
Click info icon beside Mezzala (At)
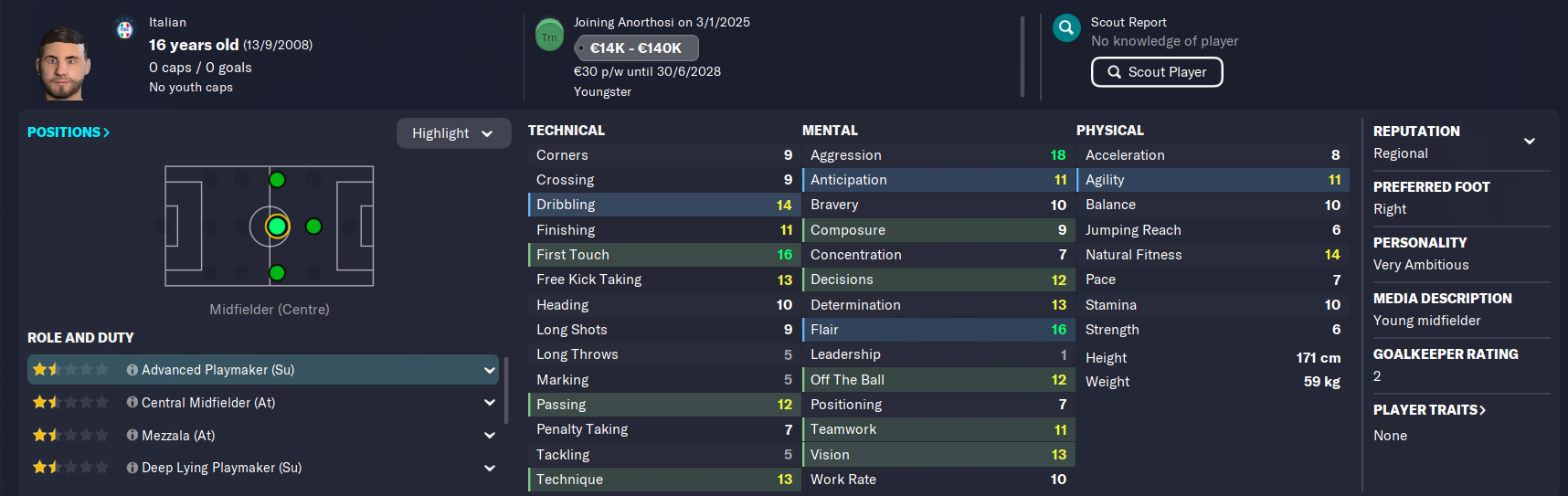(x=132, y=436)
